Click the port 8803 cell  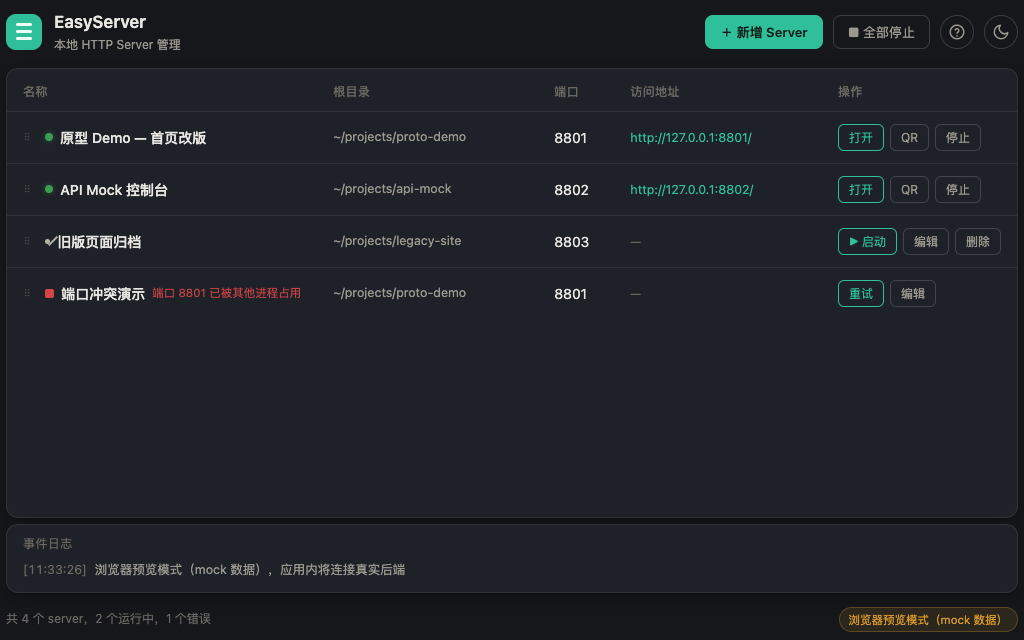point(571,242)
